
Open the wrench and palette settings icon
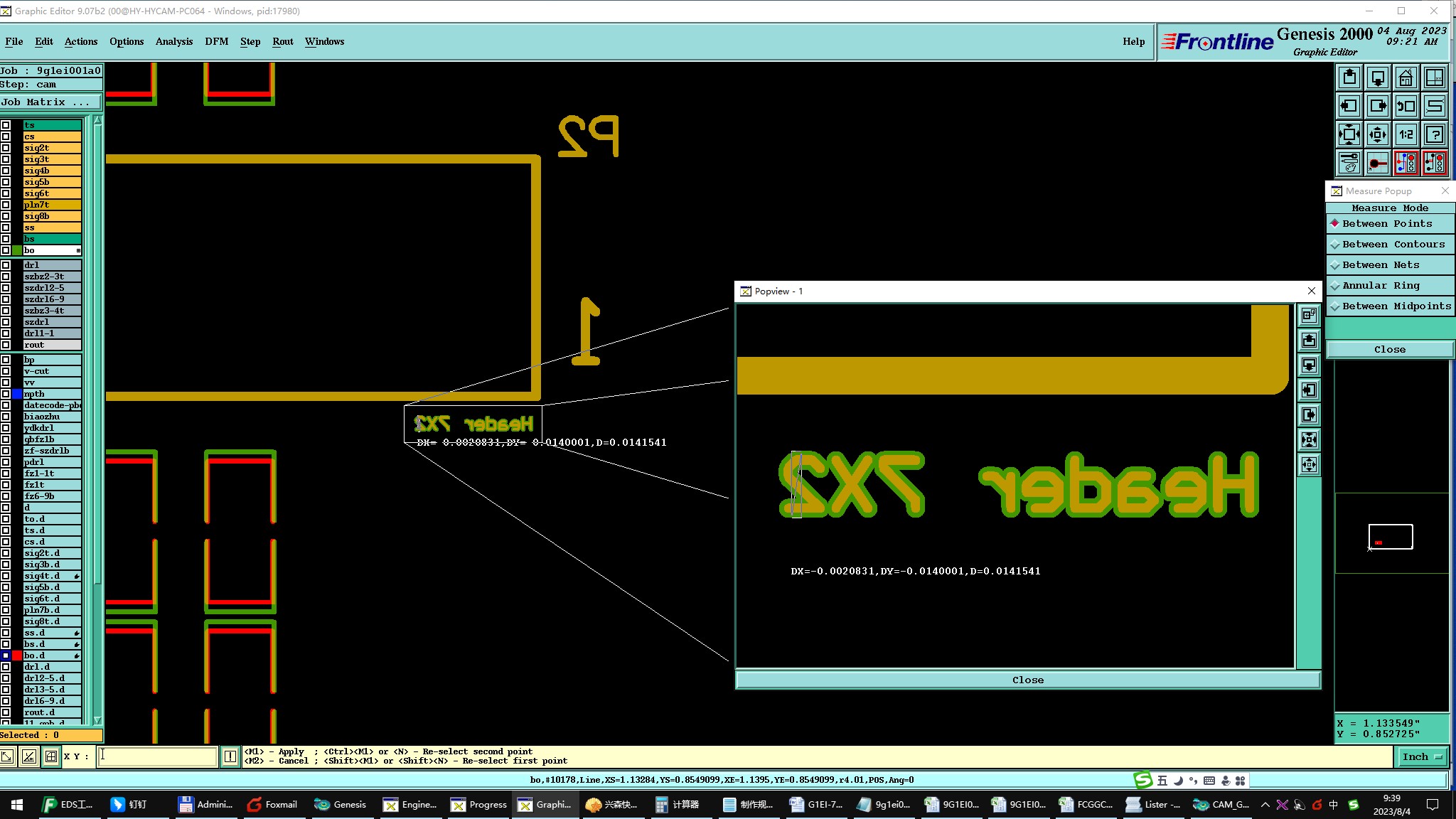[x=1349, y=163]
